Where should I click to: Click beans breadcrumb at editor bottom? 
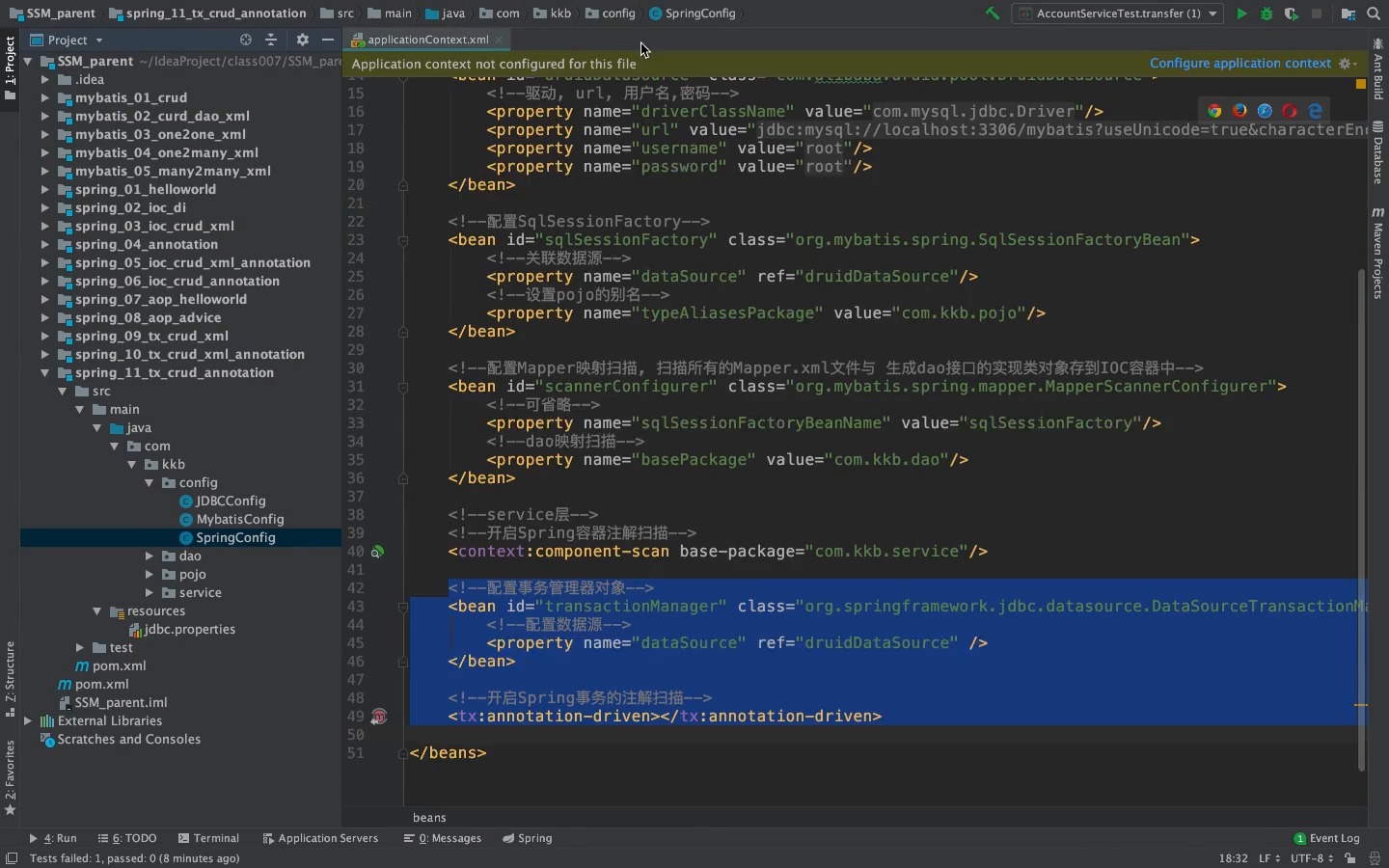pyautogui.click(x=429, y=817)
